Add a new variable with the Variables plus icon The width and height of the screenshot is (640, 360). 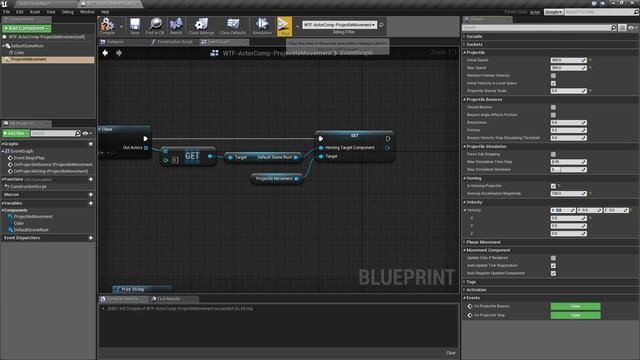tap(91, 203)
